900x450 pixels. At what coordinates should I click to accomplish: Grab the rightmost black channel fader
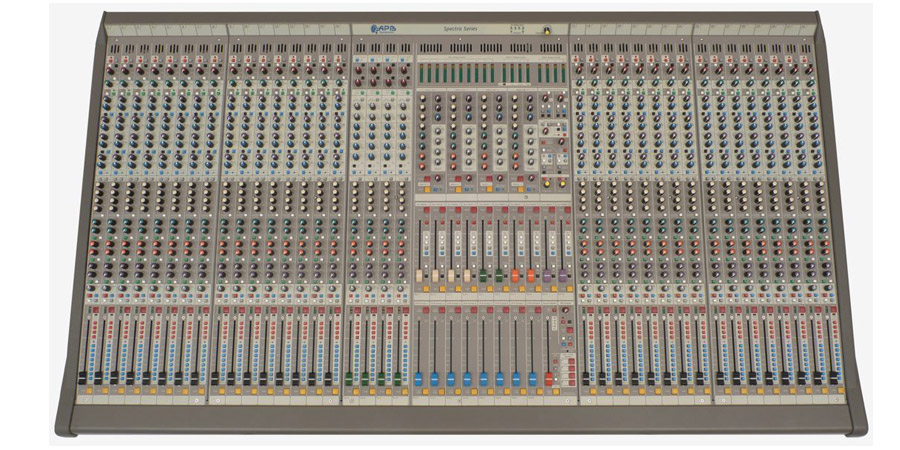[x=833, y=379]
